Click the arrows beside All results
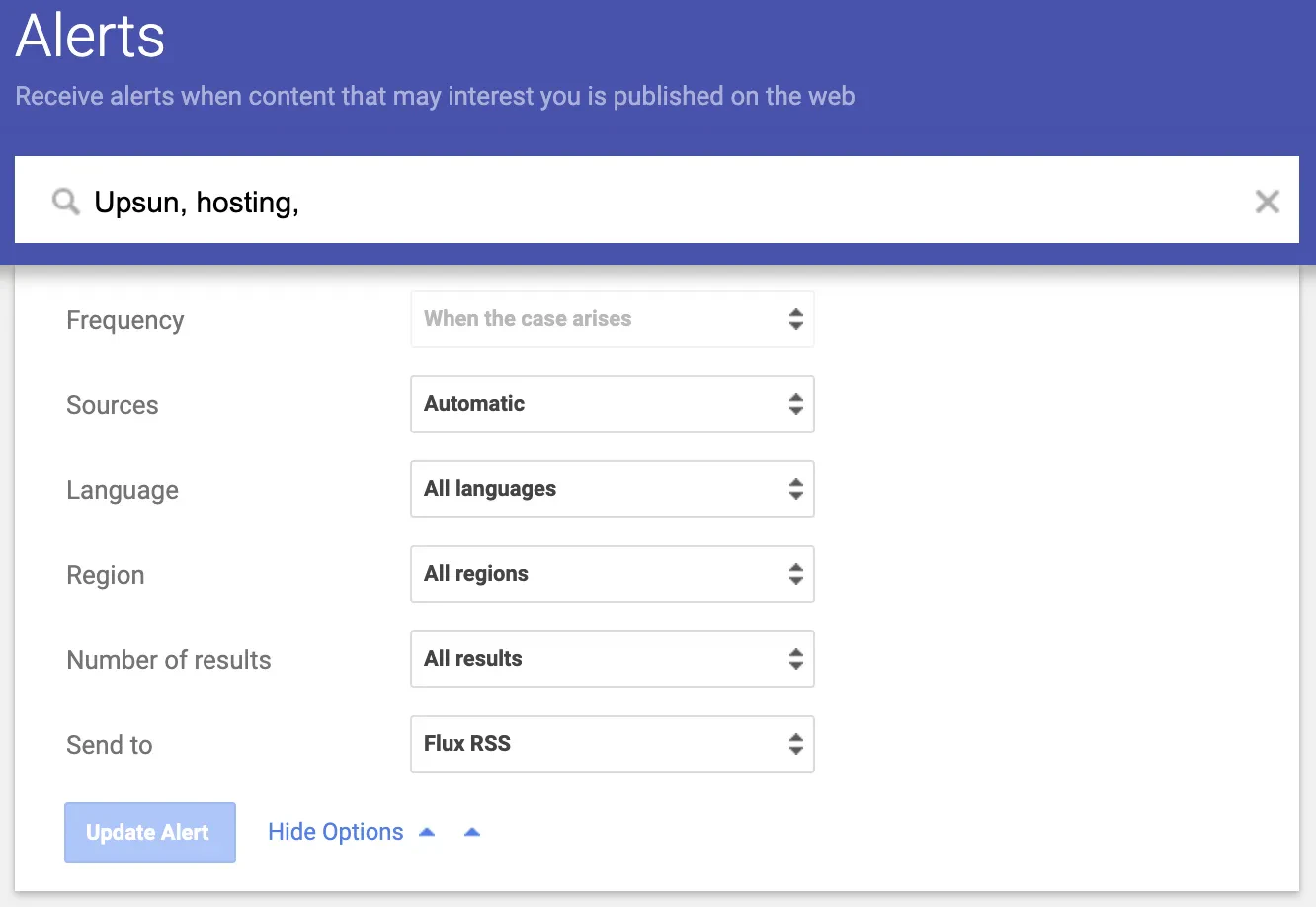Image resolution: width=1316 pixels, height=907 pixels. point(796,659)
